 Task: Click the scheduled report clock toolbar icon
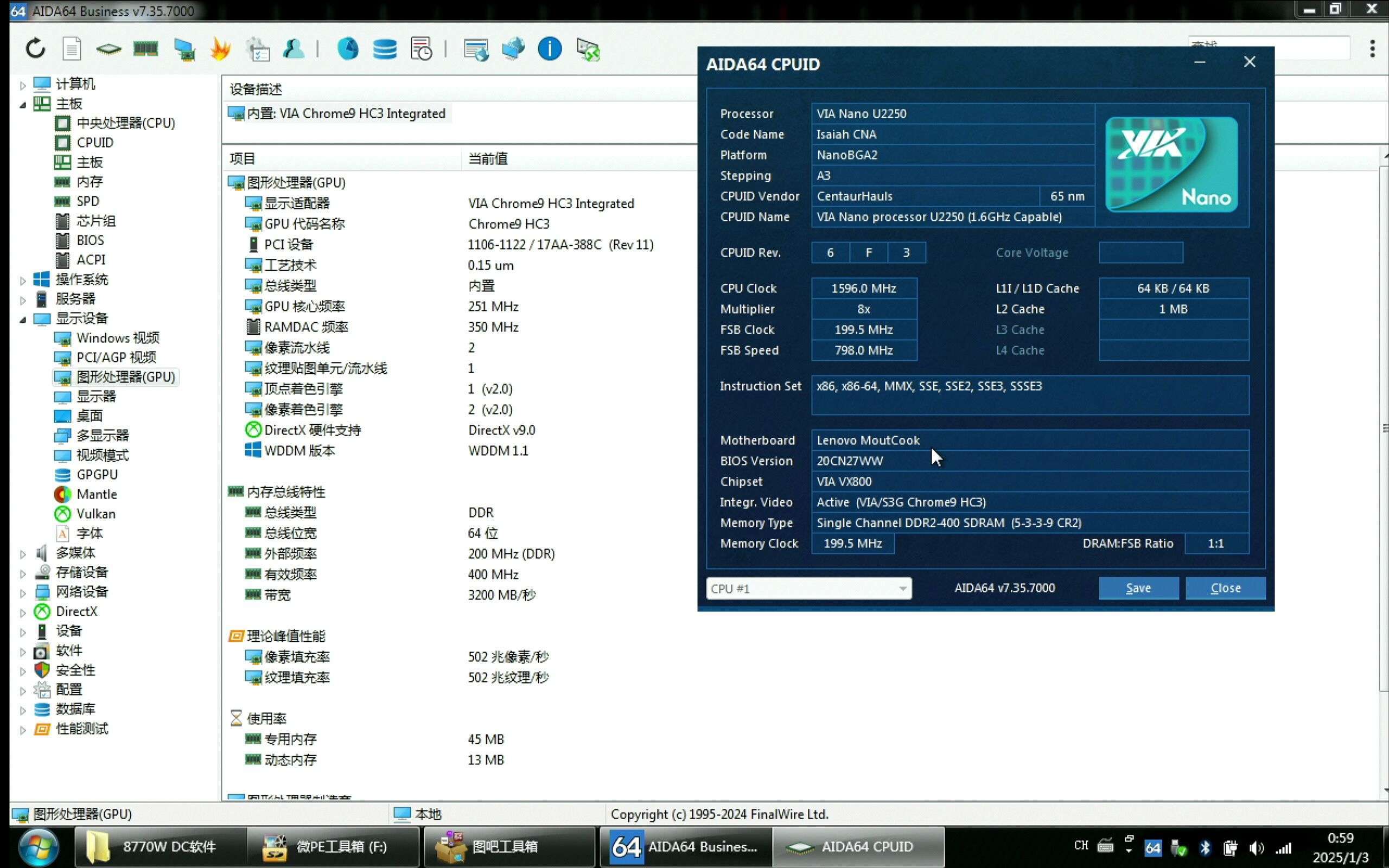pyautogui.click(x=421, y=48)
